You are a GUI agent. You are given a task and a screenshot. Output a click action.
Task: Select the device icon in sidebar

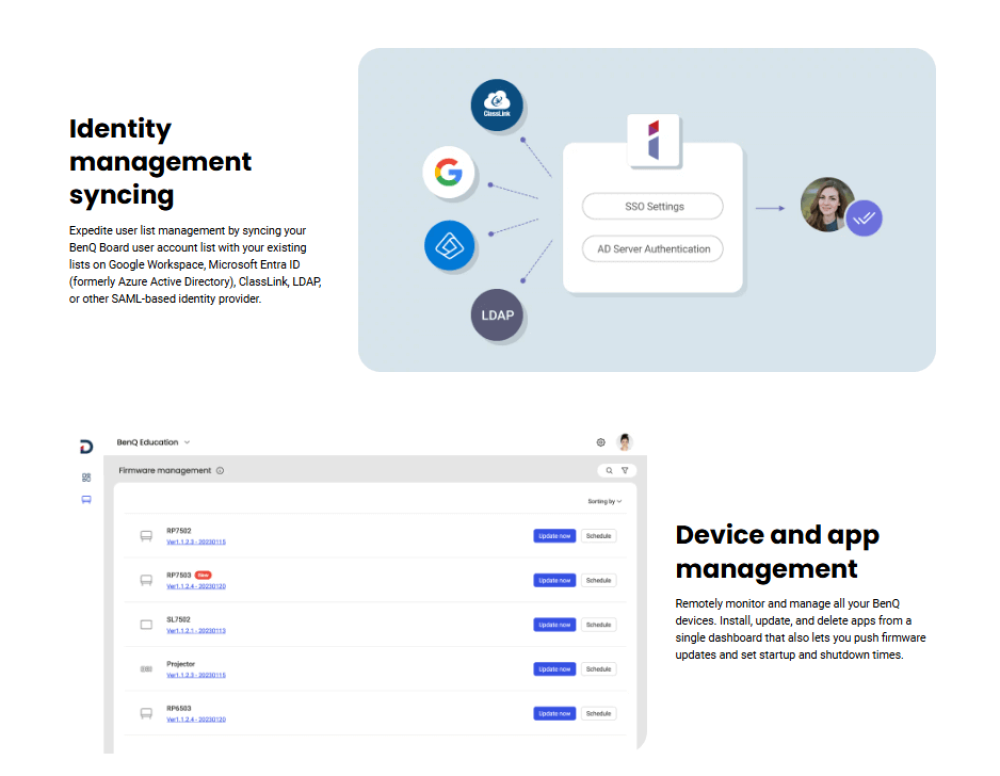tap(86, 499)
